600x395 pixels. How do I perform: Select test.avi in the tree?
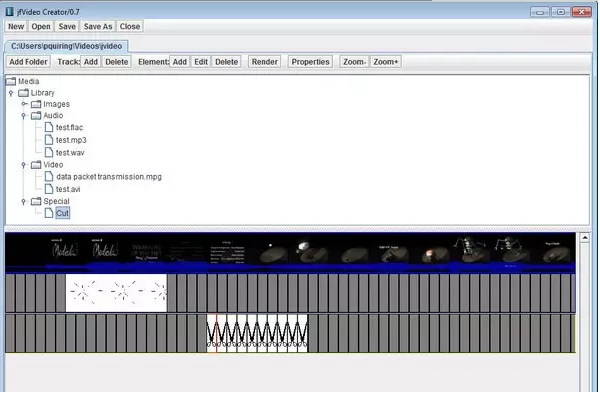[68, 189]
